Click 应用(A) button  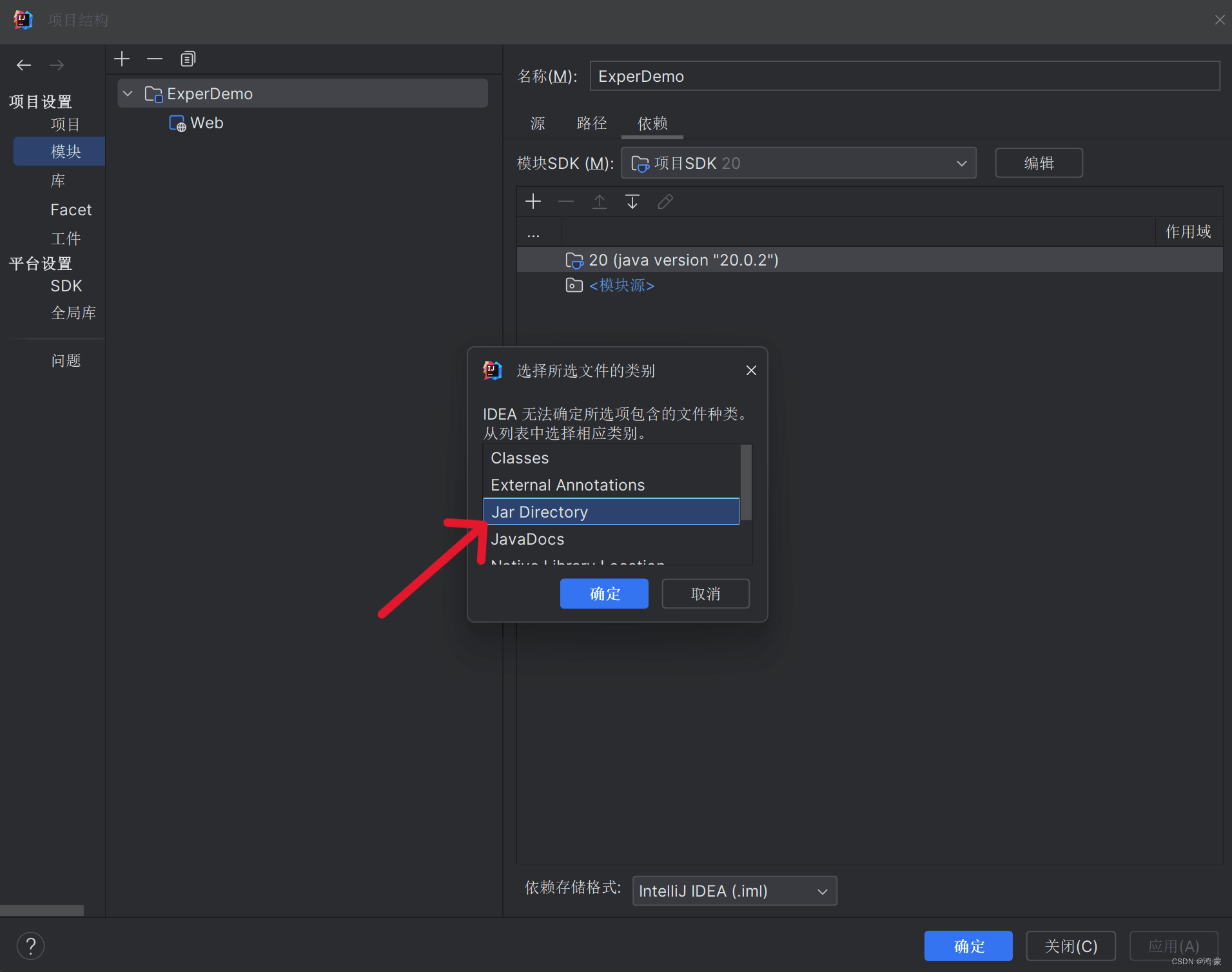[1173, 946]
